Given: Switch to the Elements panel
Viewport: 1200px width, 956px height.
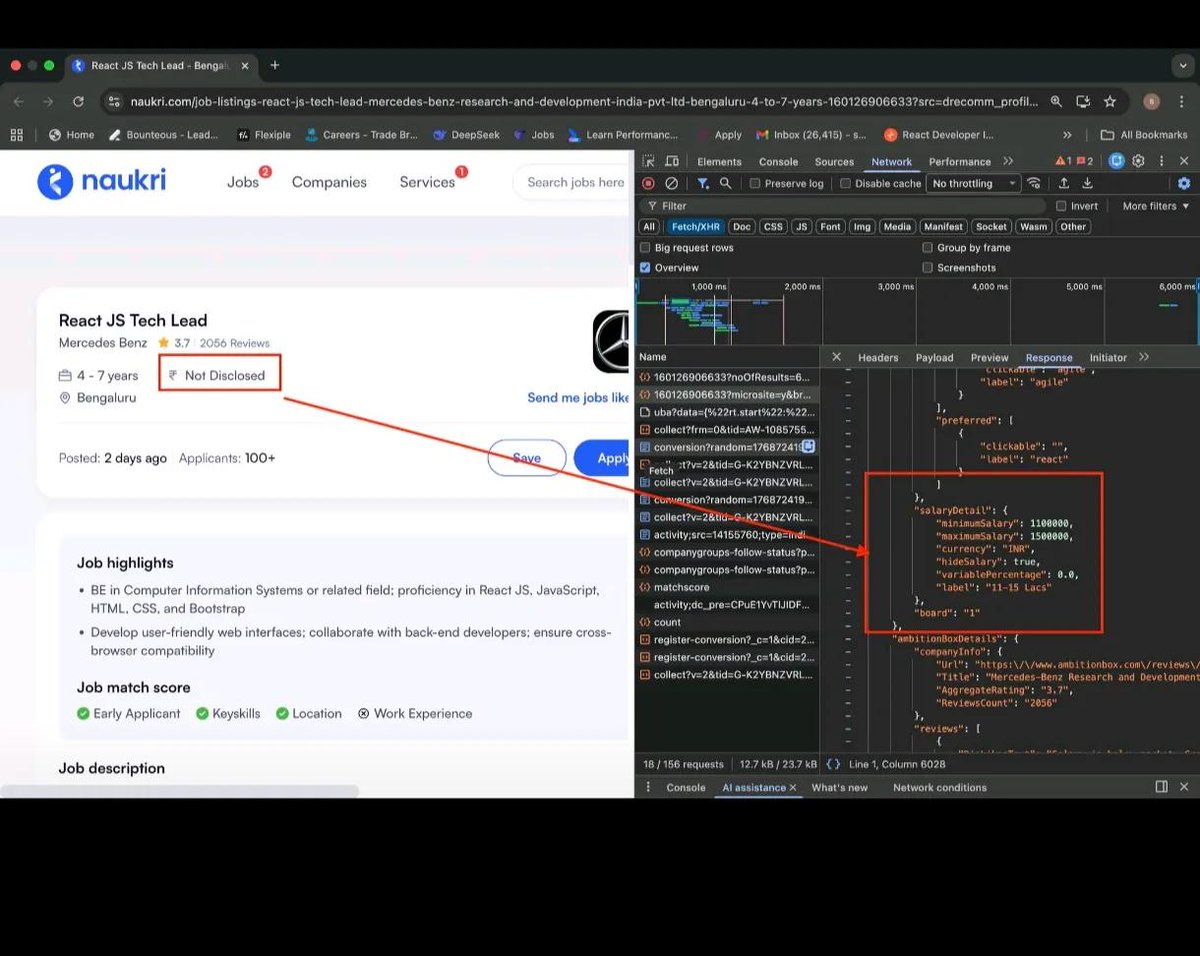Looking at the screenshot, I should tap(719, 162).
